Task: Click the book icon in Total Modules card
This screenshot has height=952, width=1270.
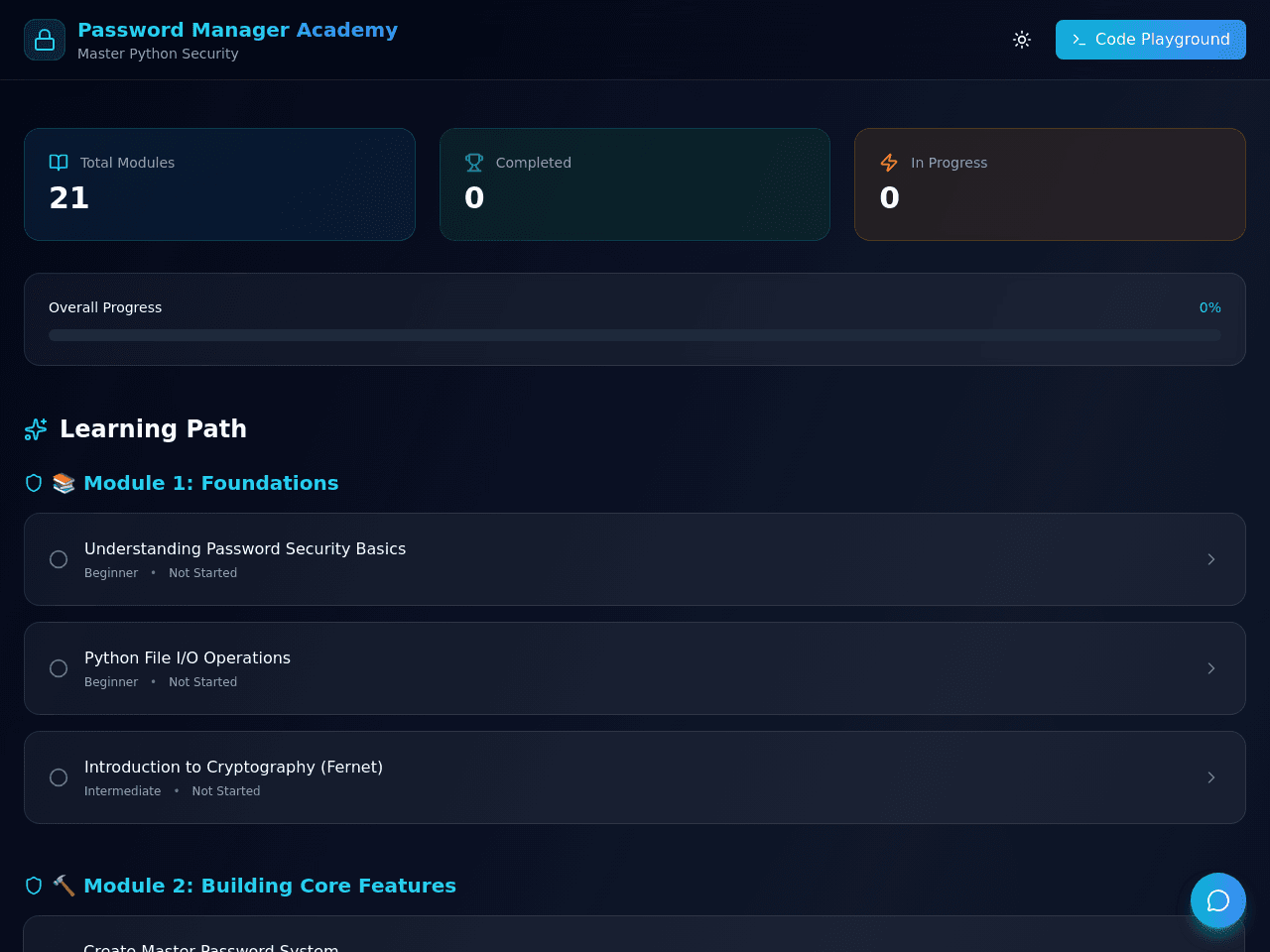Action: pos(59,163)
